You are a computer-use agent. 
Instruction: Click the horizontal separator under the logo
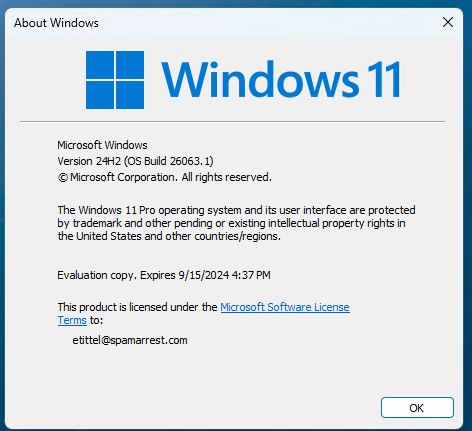click(233, 122)
